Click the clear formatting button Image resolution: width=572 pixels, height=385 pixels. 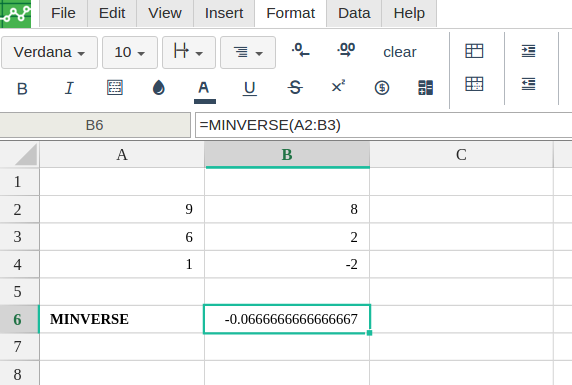click(x=399, y=52)
